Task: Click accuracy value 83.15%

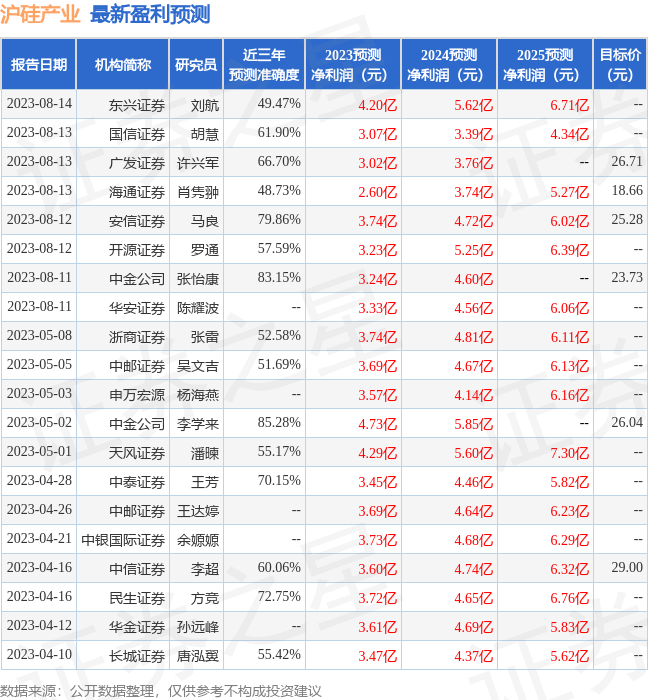Action: point(279,278)
